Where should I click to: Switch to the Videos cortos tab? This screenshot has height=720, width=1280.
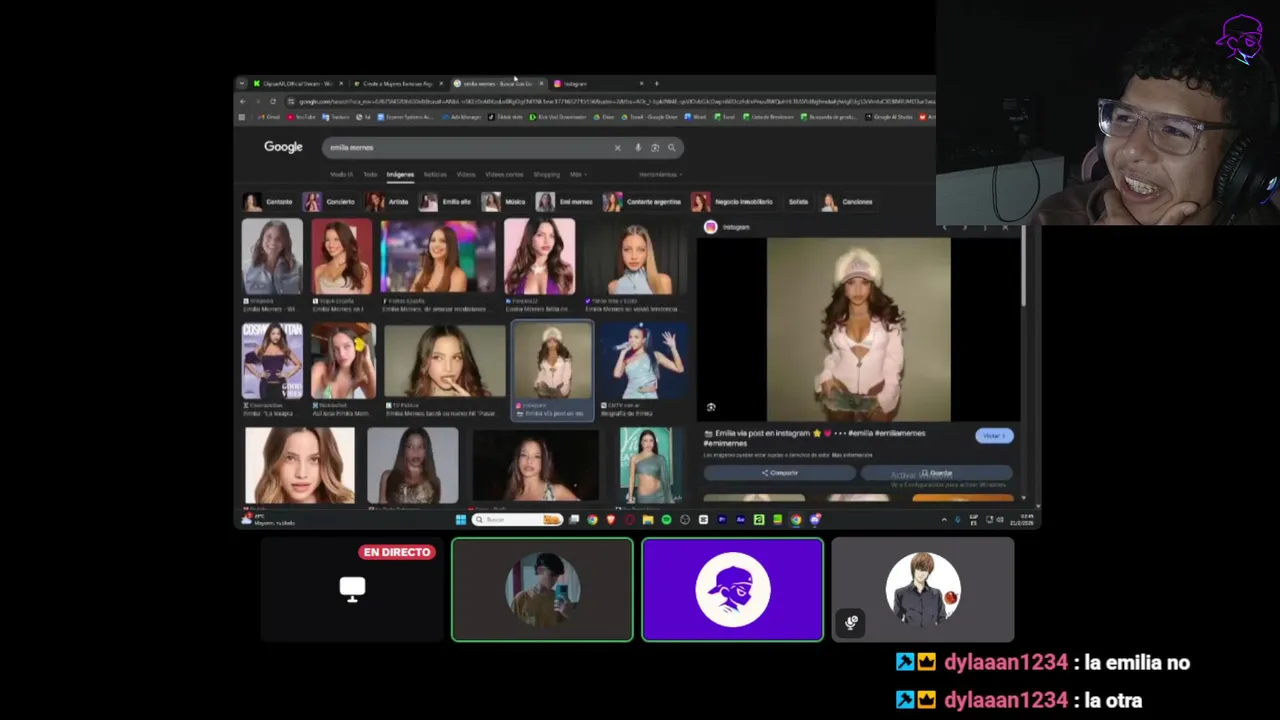[x=504, y=175]
